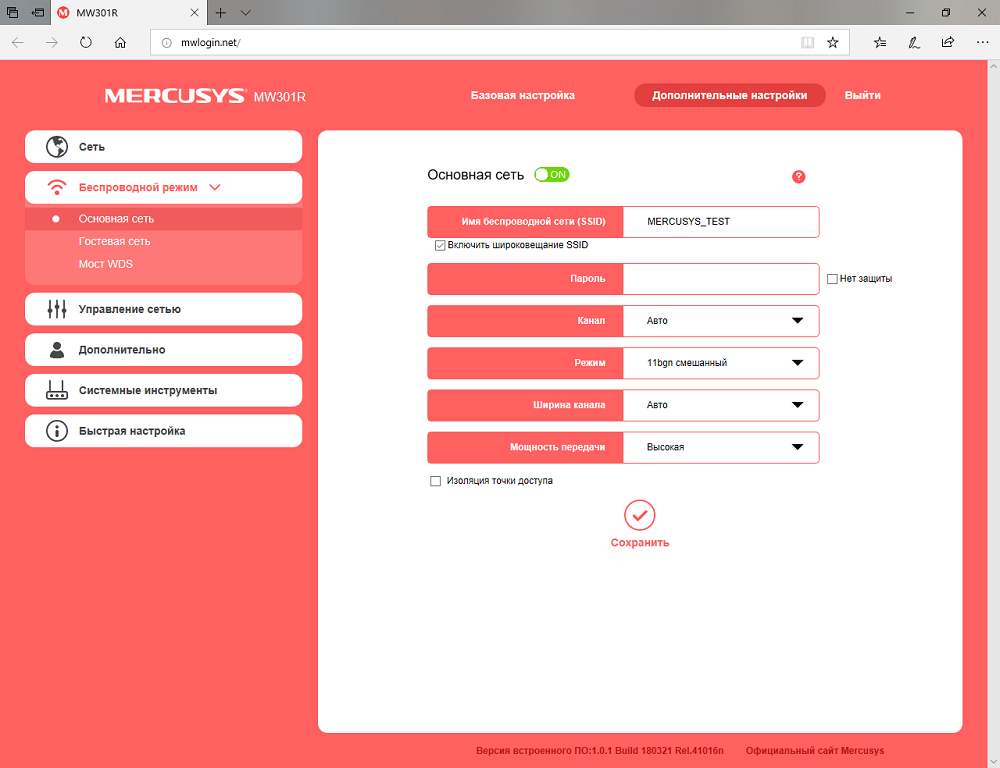This screenshot has width=1000, height=768.
Task: Click the page scrollbar down arrow
Action: click(994, 761)
